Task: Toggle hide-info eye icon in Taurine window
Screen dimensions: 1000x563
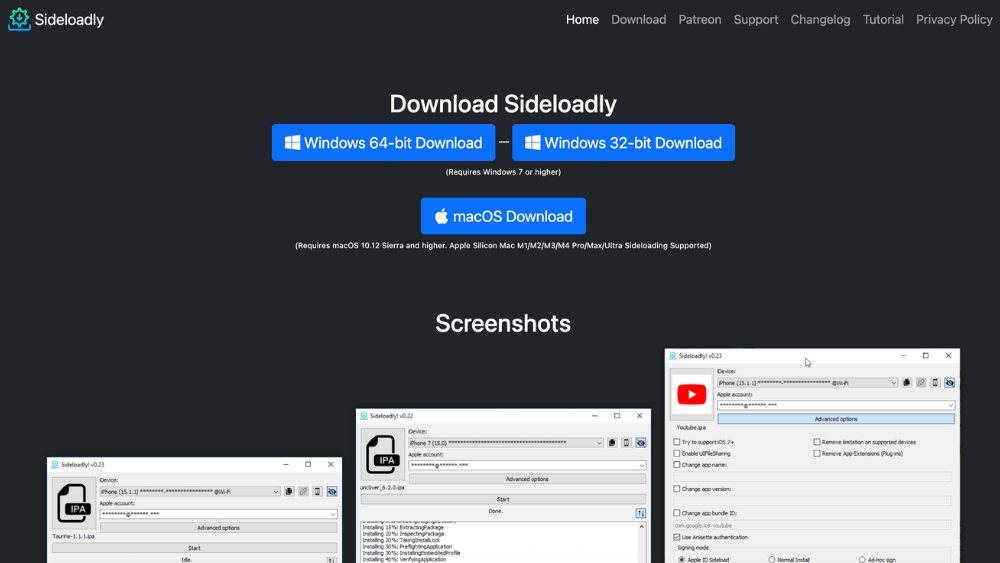Action: coord(332,492)
